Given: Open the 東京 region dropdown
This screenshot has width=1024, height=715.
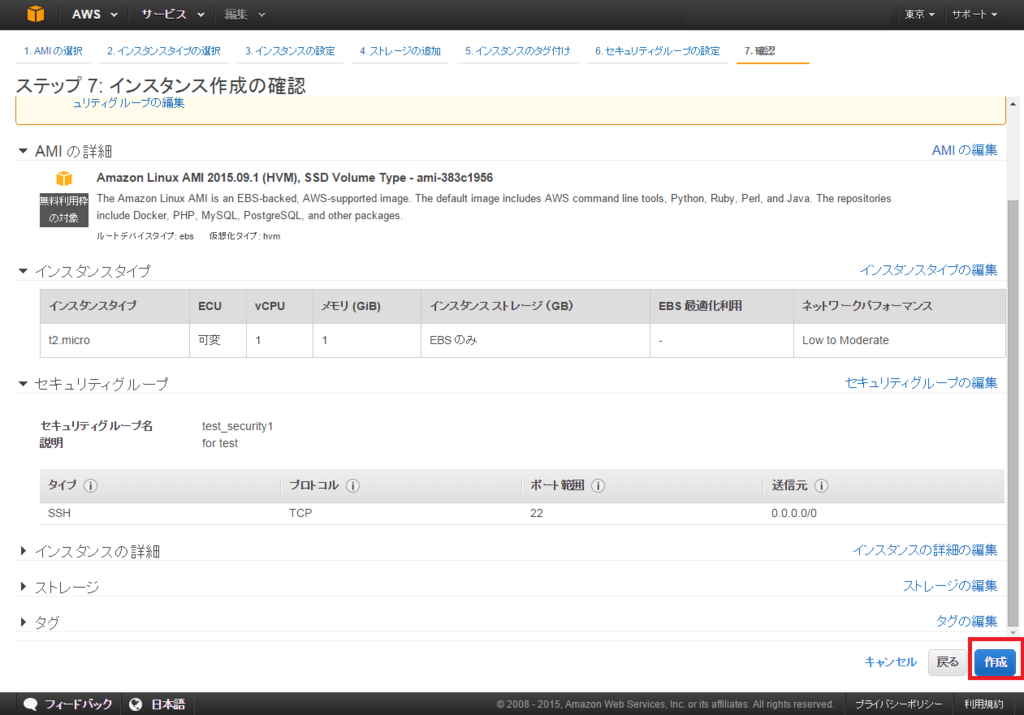Looking at the screenshot, I should point(920,14).
